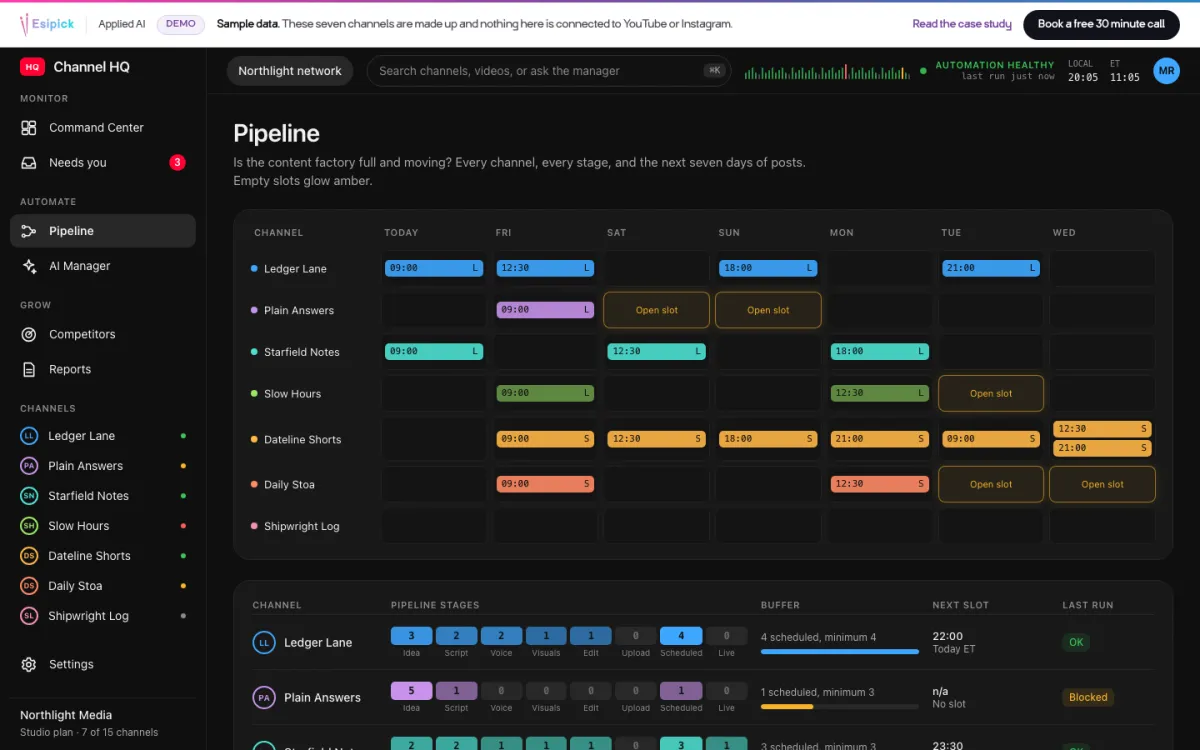Open Reports from sidebar
Viewport: 1200px width, 750px height.
[x=103, y=370]
